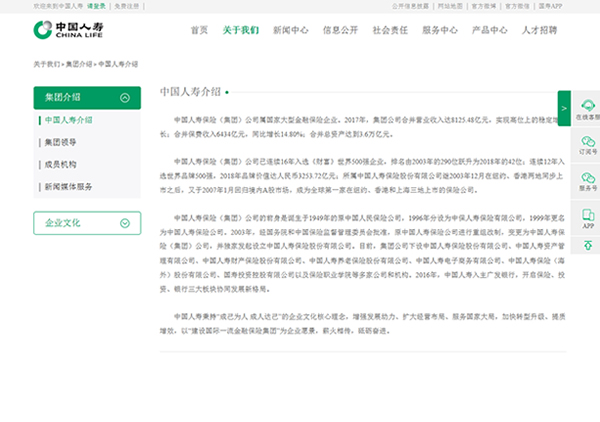The image size is (600, 422).
Task: Open 公开信息披露 link in top bar
Action: pos(410,6)
